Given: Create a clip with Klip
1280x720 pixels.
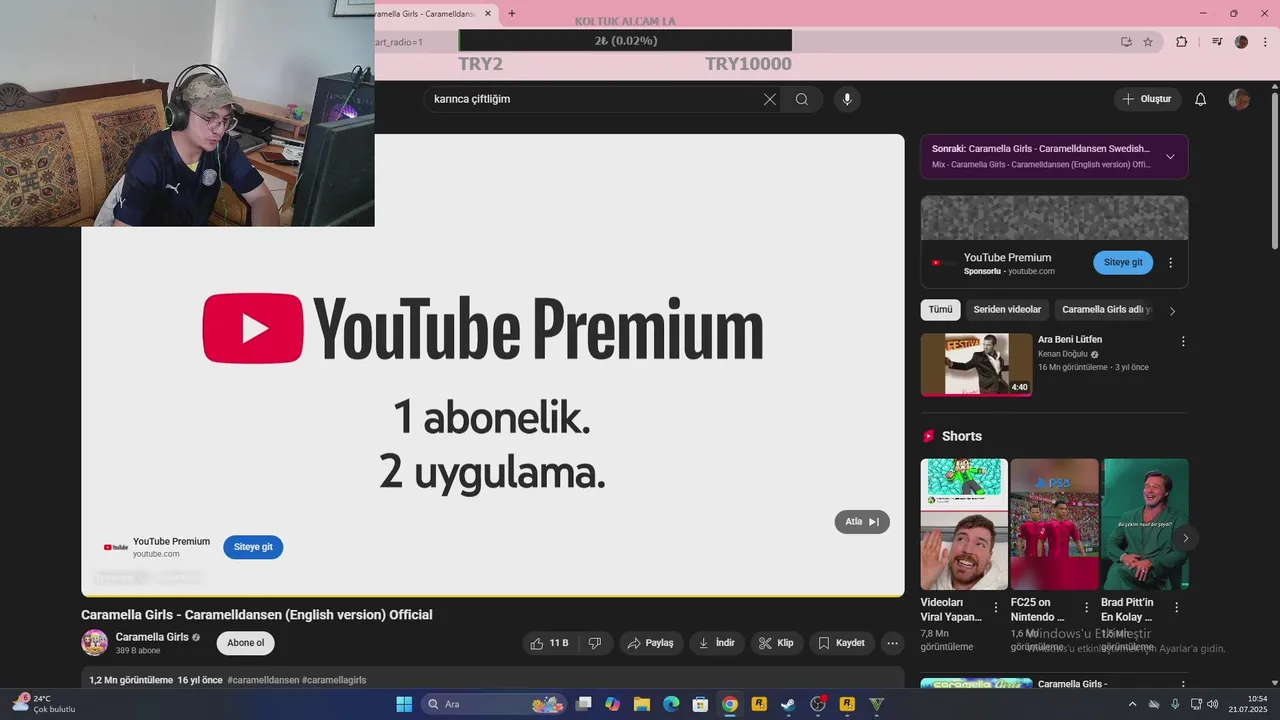Looking at the screenshot, I should [776, 643].
